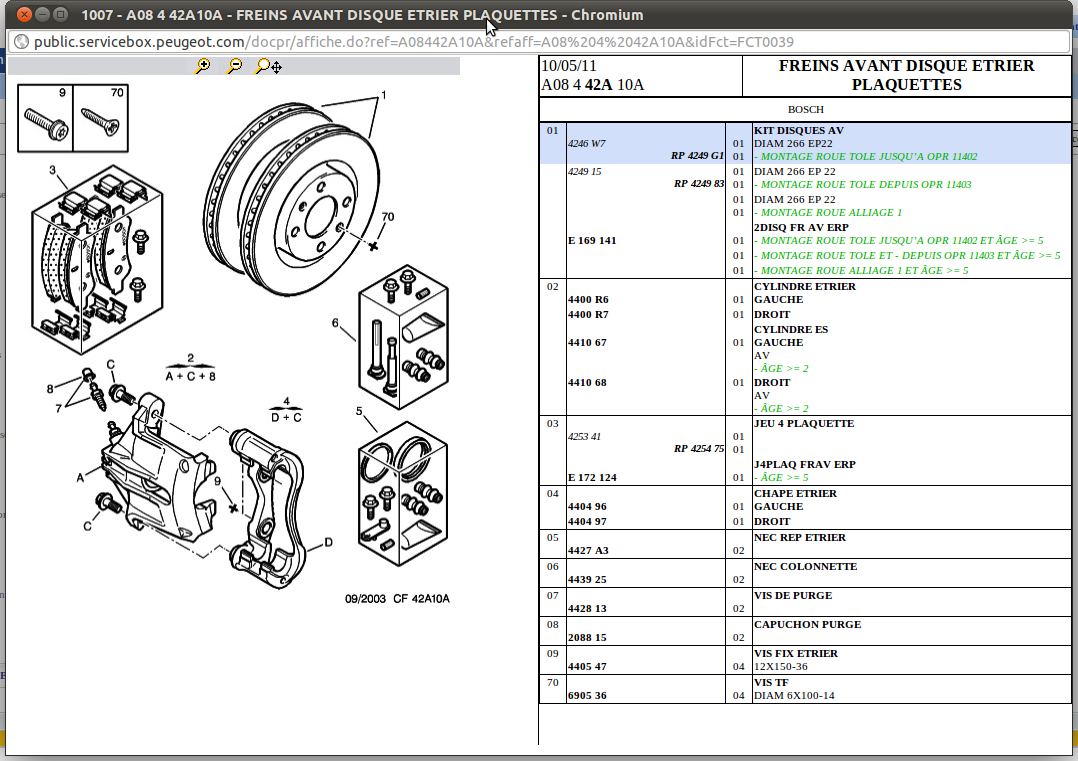Select part number E 172 124
Image resolution: width=1078 pixels, height=761 pixels.
(592, 477)
